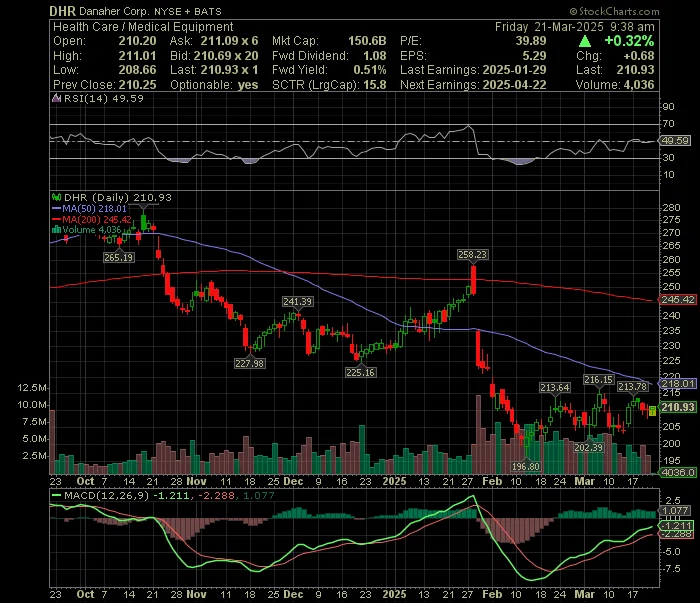The width and height of the screenshot is (700, 603).
Task: Click the Fwd Yield value 0.51%
Action: pyautogui.click(x=370, y=70)
